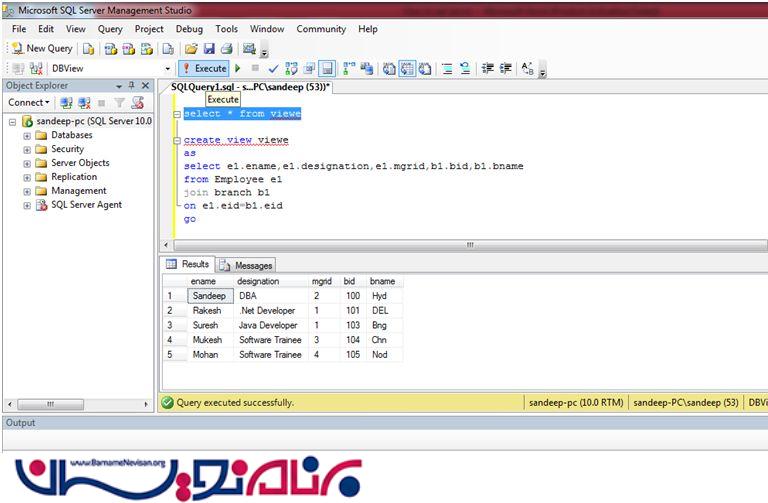Click New Query in the toolbar
The width and height of the screenshot is (768, 503).
(41, 48)
